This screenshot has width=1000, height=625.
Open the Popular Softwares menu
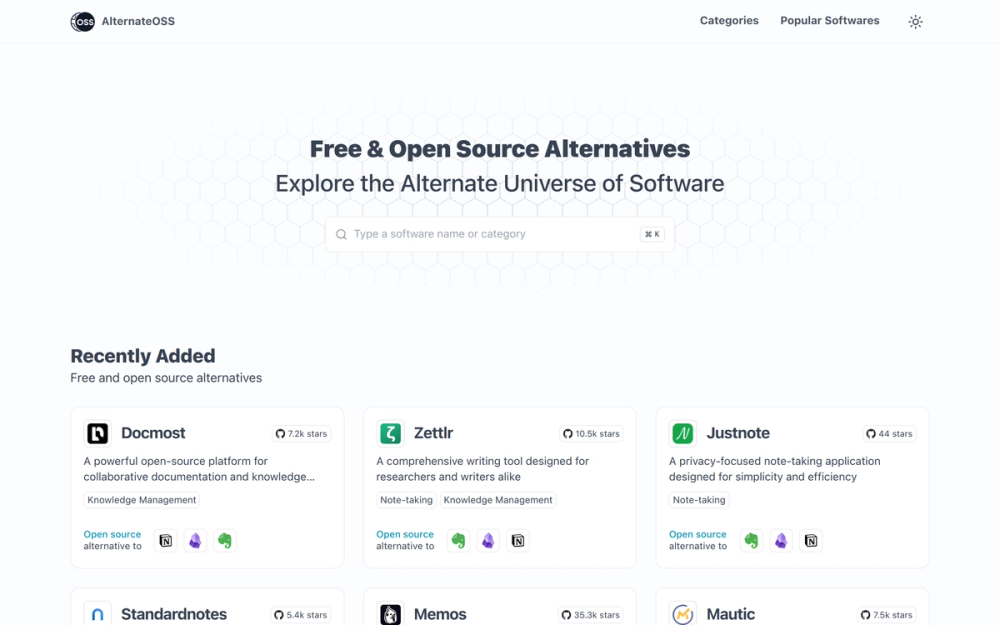click(x=829, y=20)
